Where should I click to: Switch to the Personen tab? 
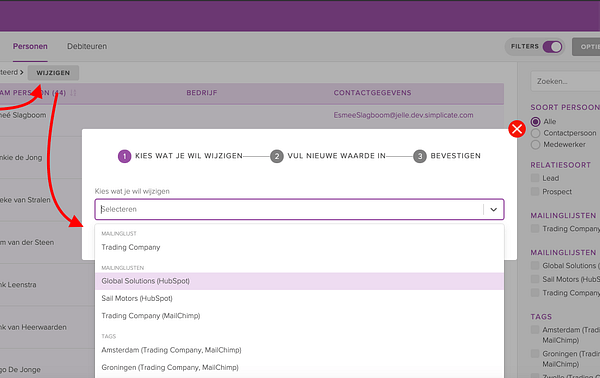(30, 46)
